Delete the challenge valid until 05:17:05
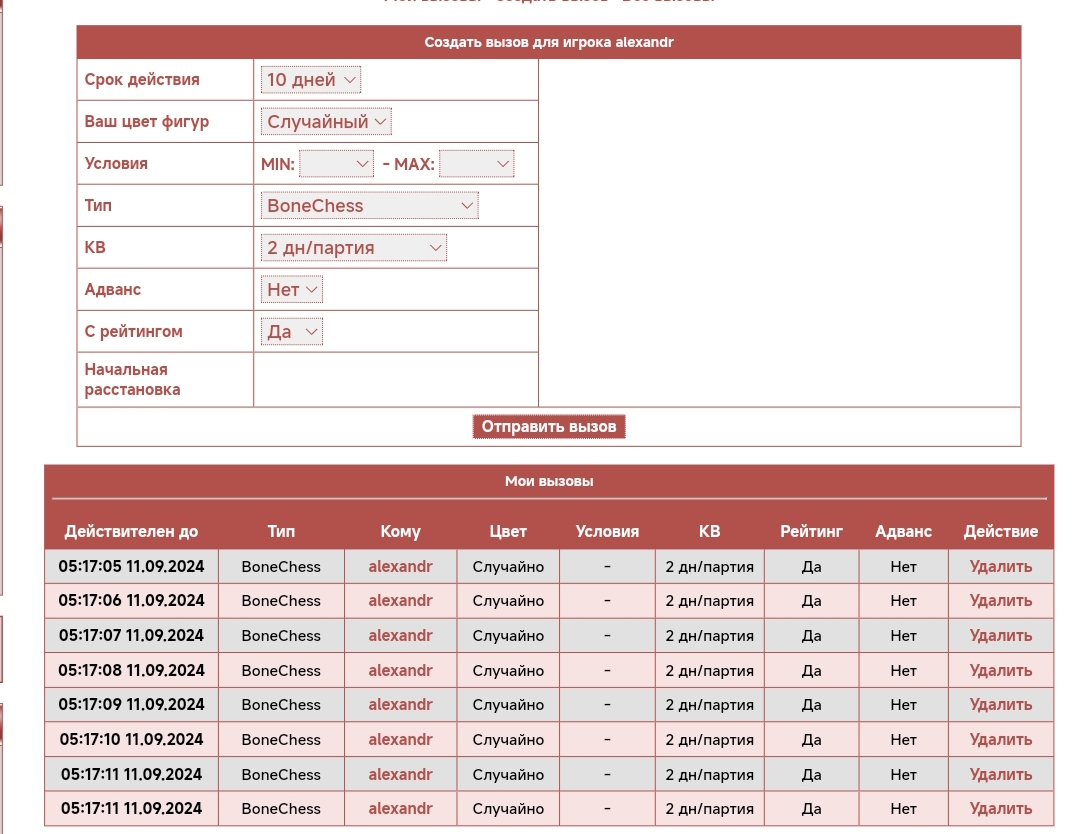The width and height of the screenshot is (1080, 834). tap(1000, 566)
